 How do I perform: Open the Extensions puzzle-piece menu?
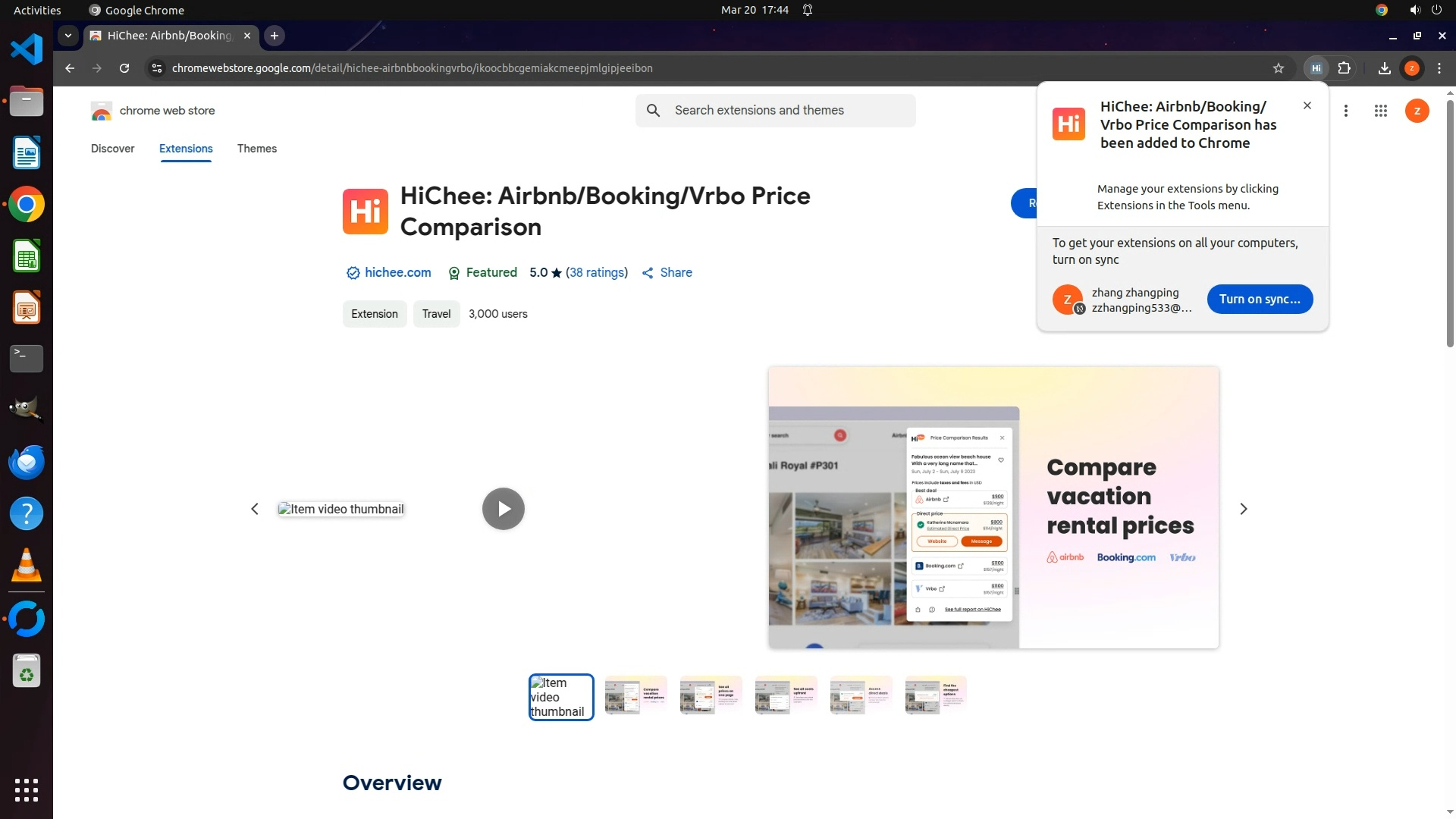[x=1345, y=68]
